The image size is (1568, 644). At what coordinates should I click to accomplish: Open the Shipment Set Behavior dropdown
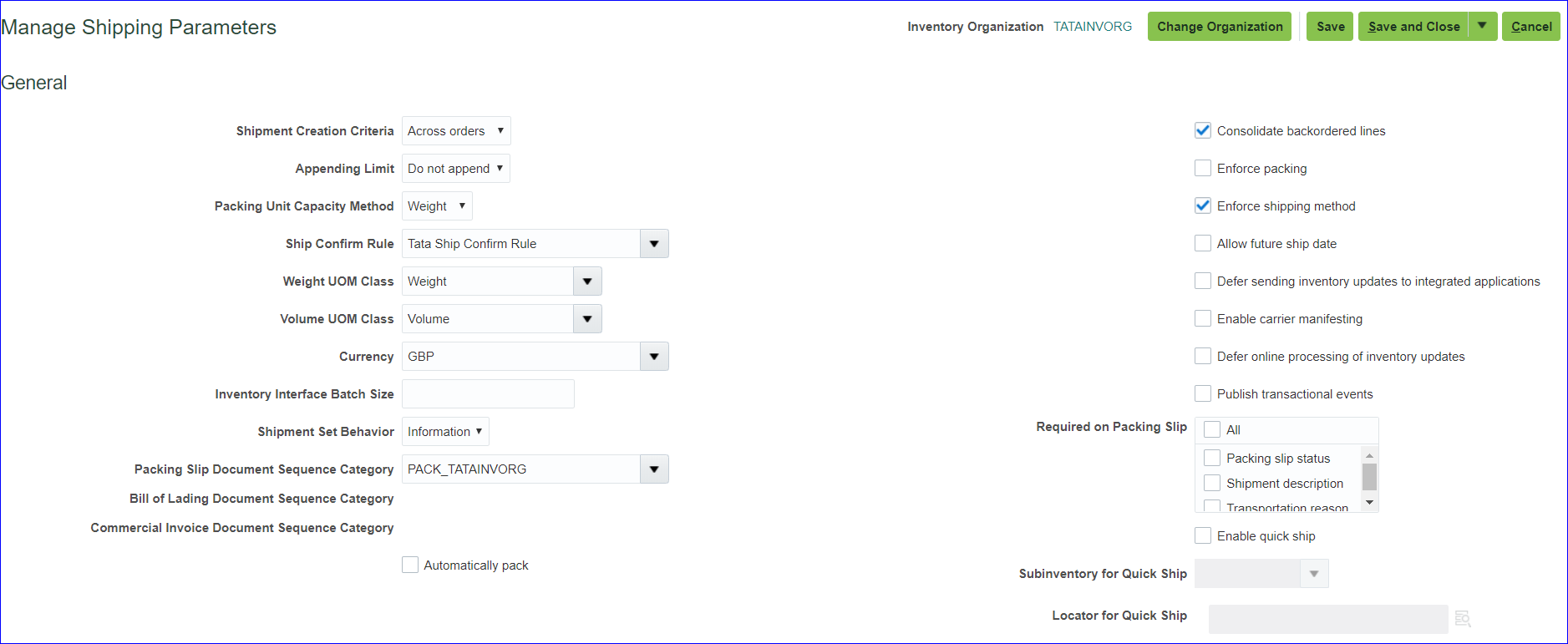pyautogui.click(x=444, y=432)
